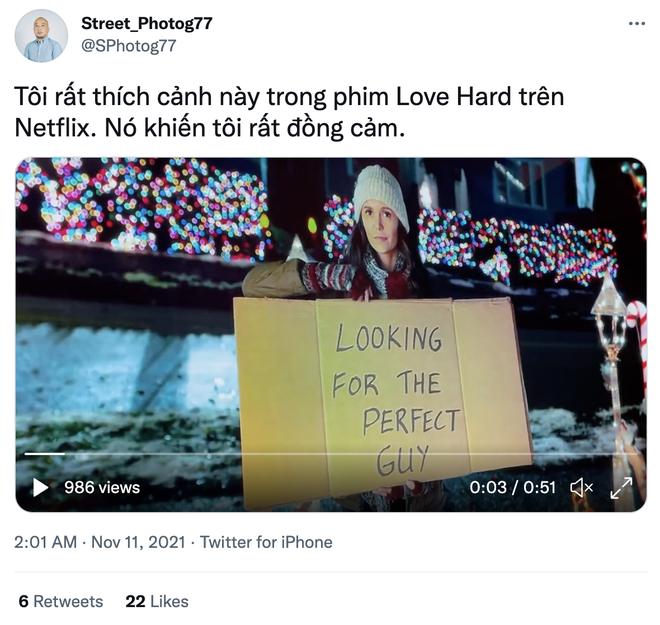The height and width of the screenshot is (625, 660).
Task: Open the Twitter for iPhone source link
Action: tap(266, 542)
